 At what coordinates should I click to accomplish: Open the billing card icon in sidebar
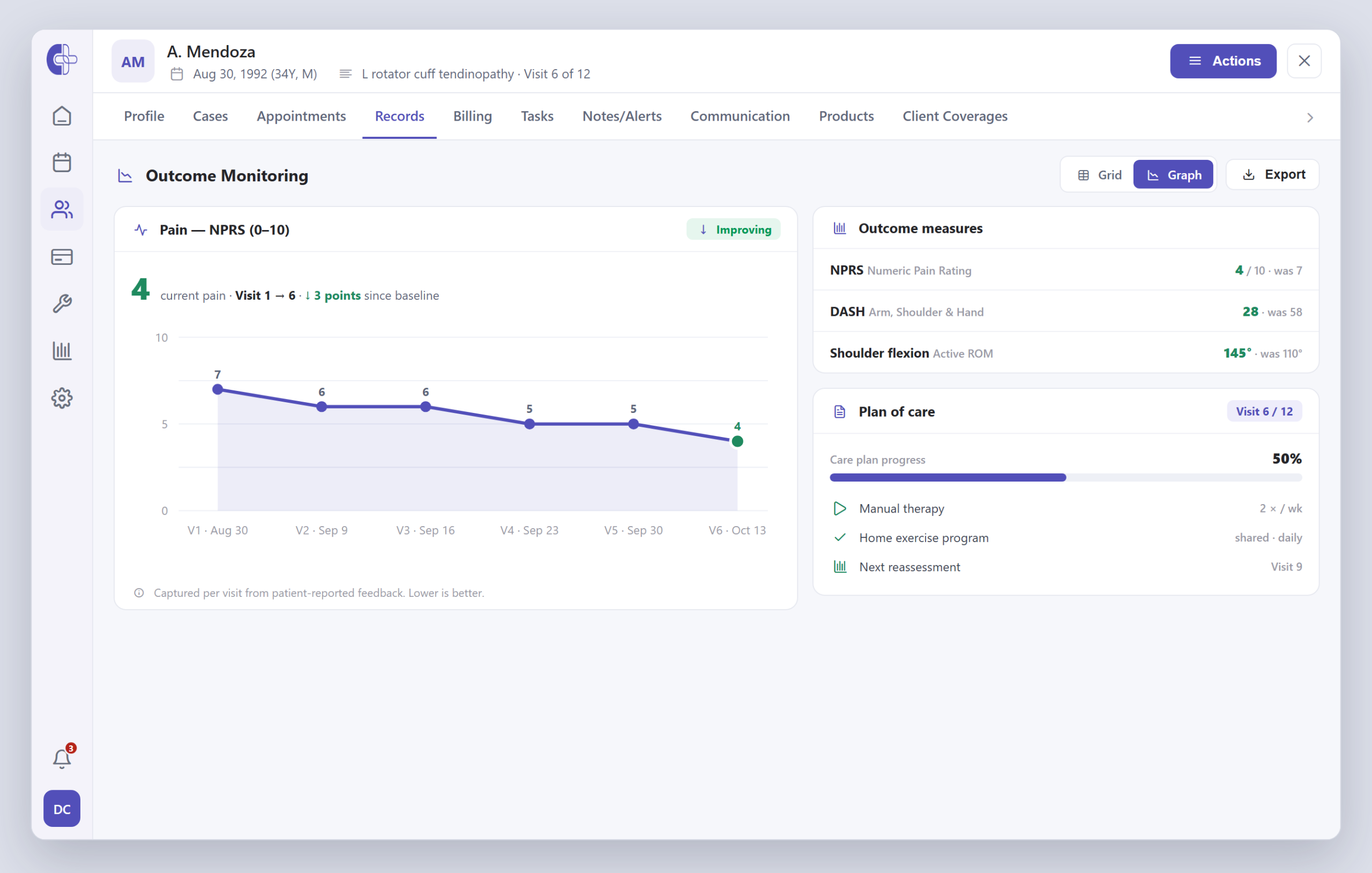(62, 257)
